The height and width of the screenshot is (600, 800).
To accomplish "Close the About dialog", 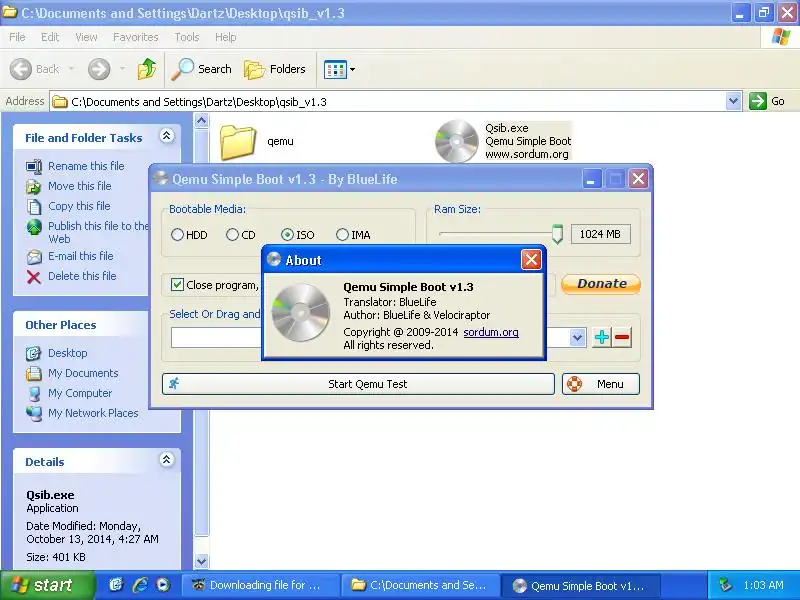I will [x=531, y=260].
